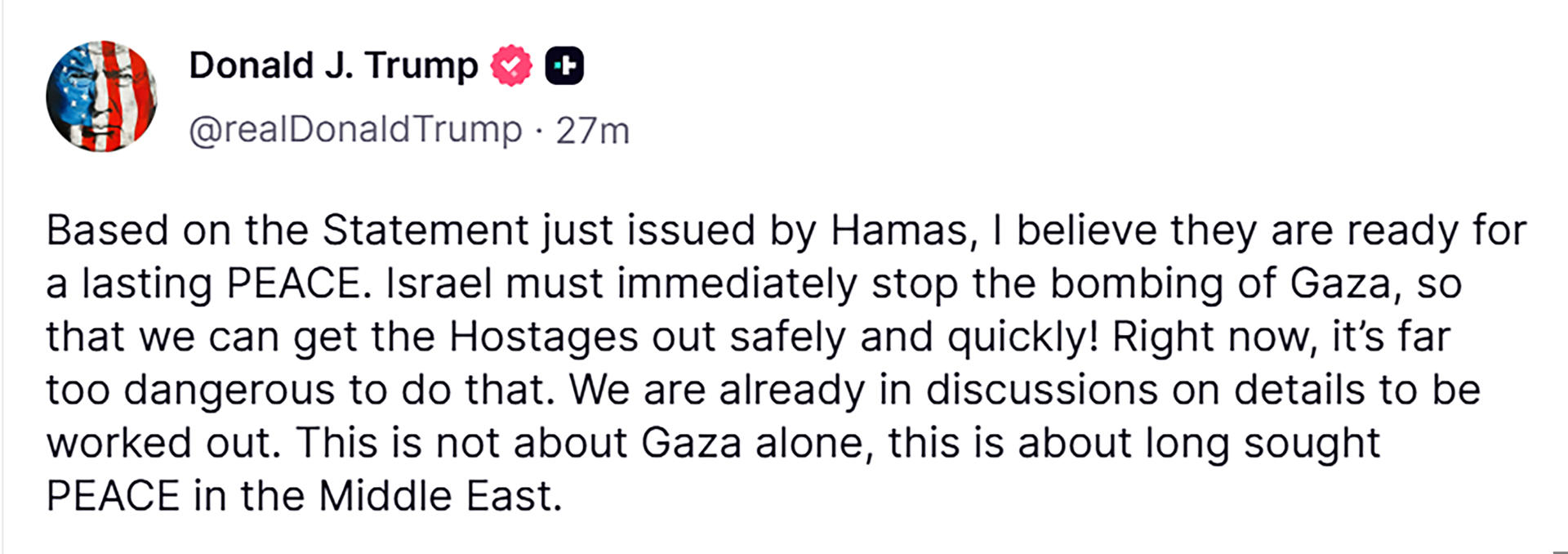The height and width of the screenshot is (554, 1568).
Task: Click the word "Hostages" in the post
Action: coord(542,337)
